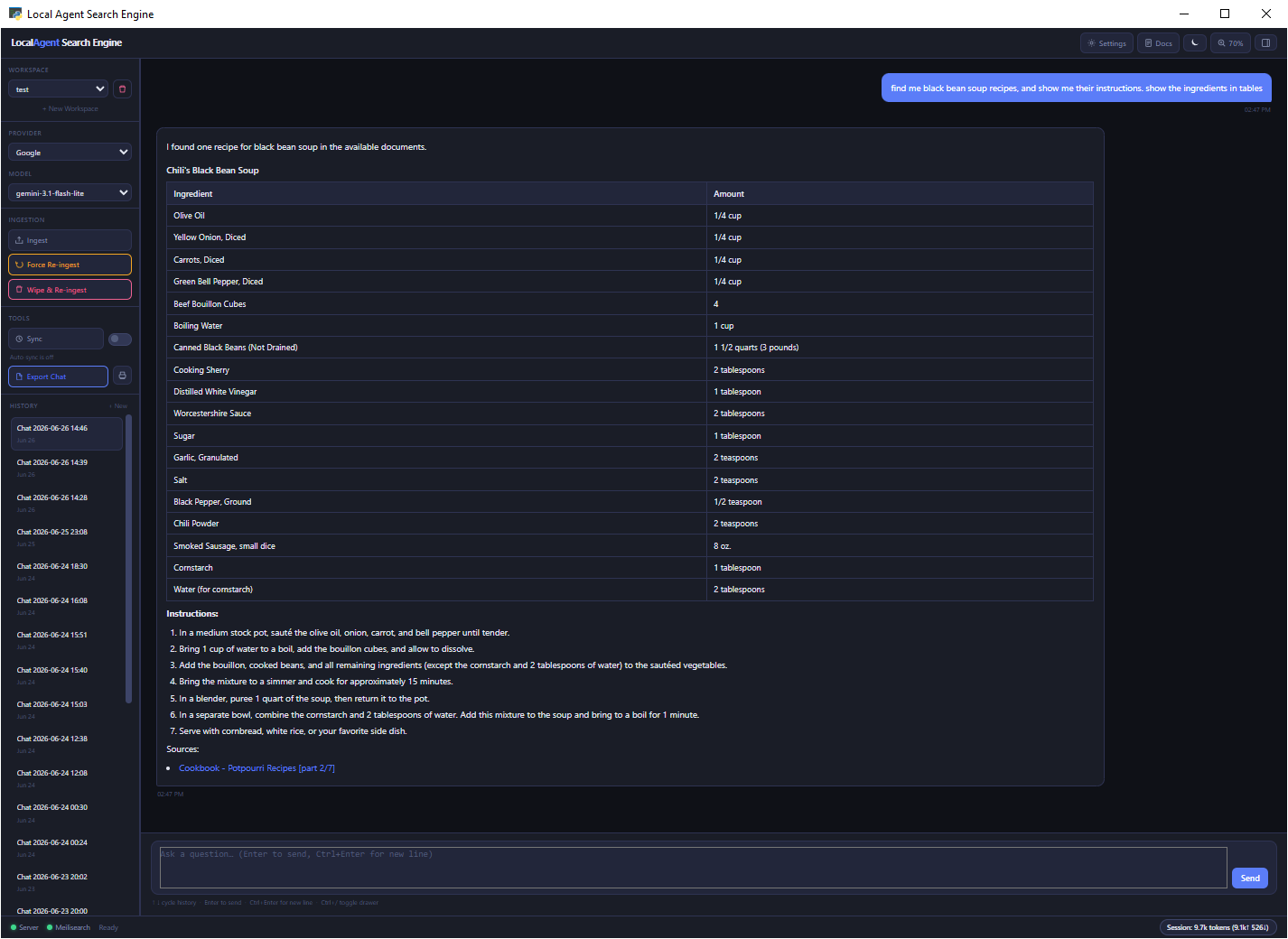Viewport: 1288px width, 939px height.
Task: Open the workspace dropdown showing test
Action: 58,88
